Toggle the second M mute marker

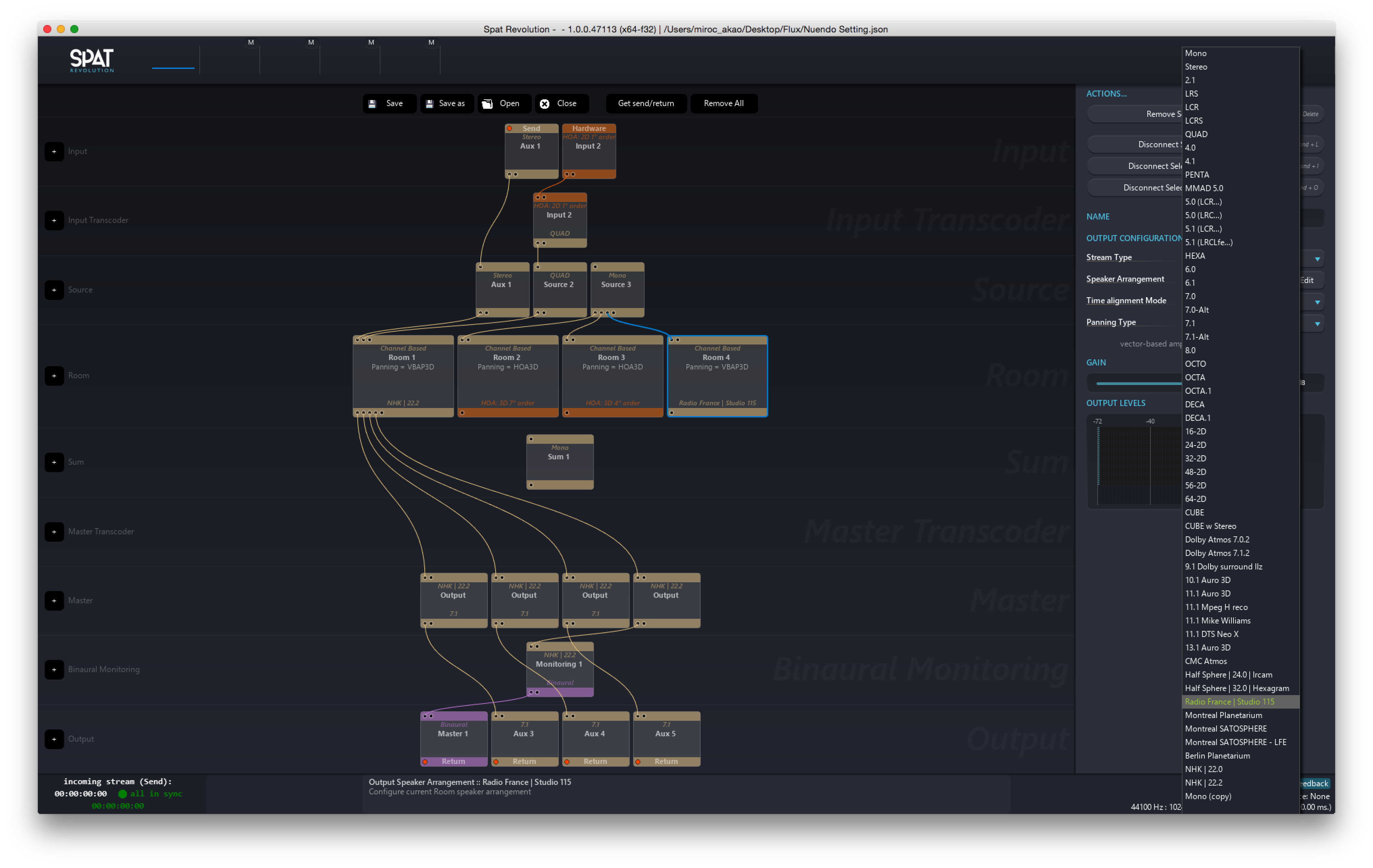pyautogui.click(x=311, y=42)
